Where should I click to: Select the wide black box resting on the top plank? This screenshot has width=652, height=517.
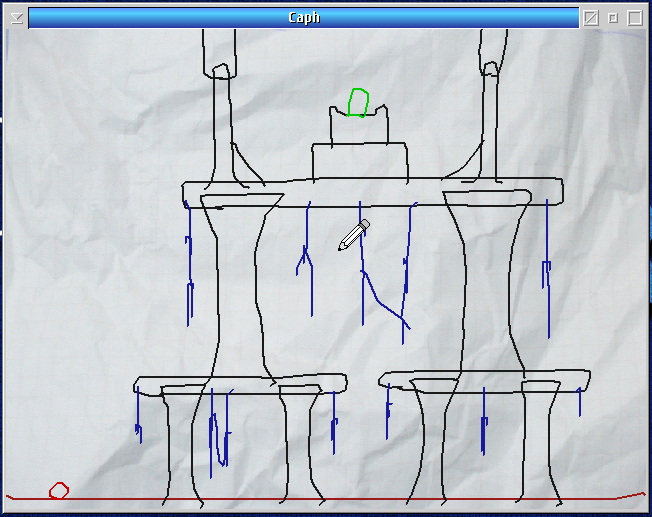click(x=359, y=162)
